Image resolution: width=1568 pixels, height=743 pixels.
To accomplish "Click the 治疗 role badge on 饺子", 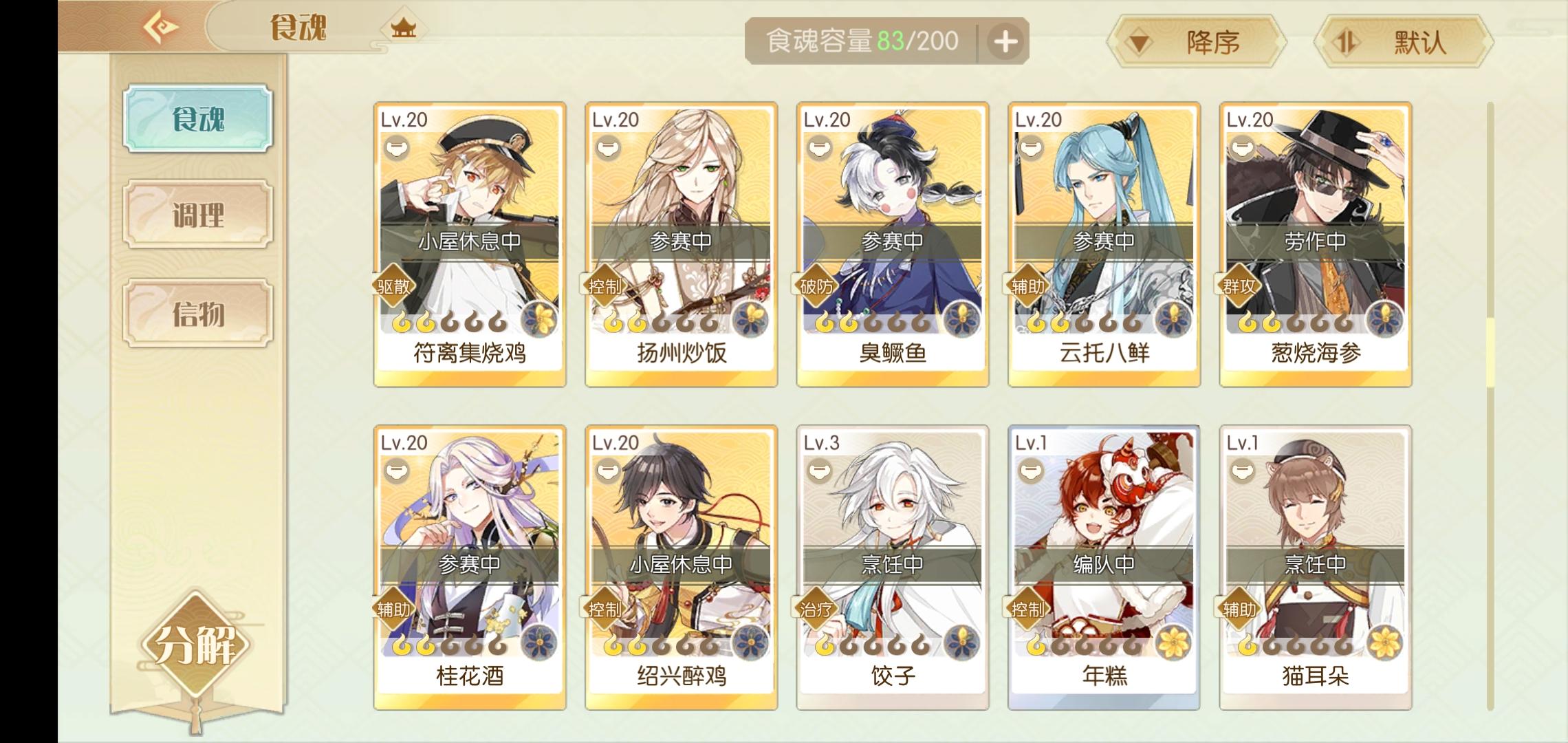I will [816, 610].
